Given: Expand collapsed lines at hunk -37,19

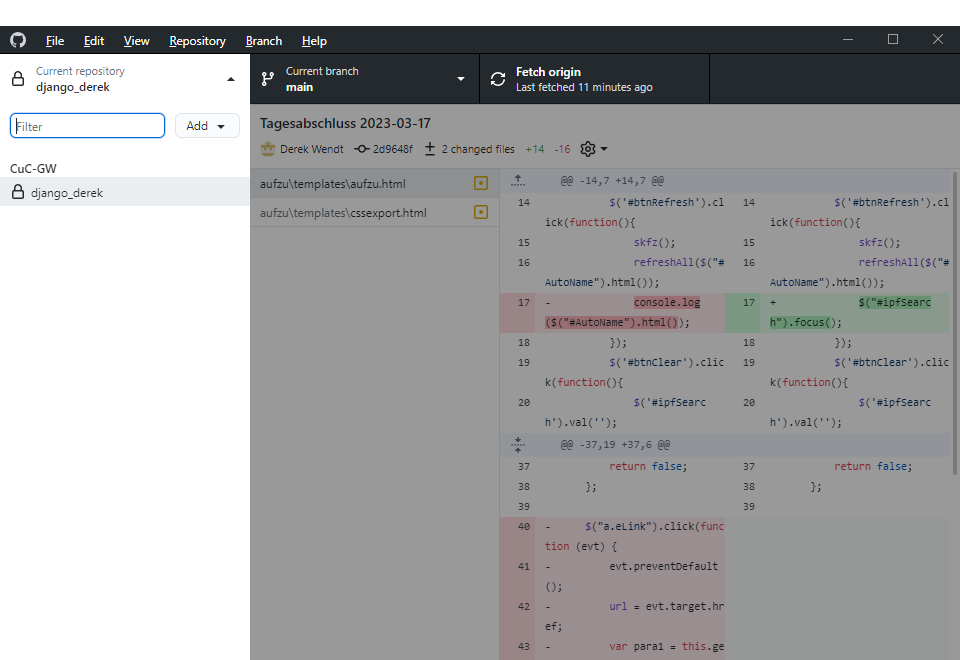Looking at the screenshot, I should (518, 444).
